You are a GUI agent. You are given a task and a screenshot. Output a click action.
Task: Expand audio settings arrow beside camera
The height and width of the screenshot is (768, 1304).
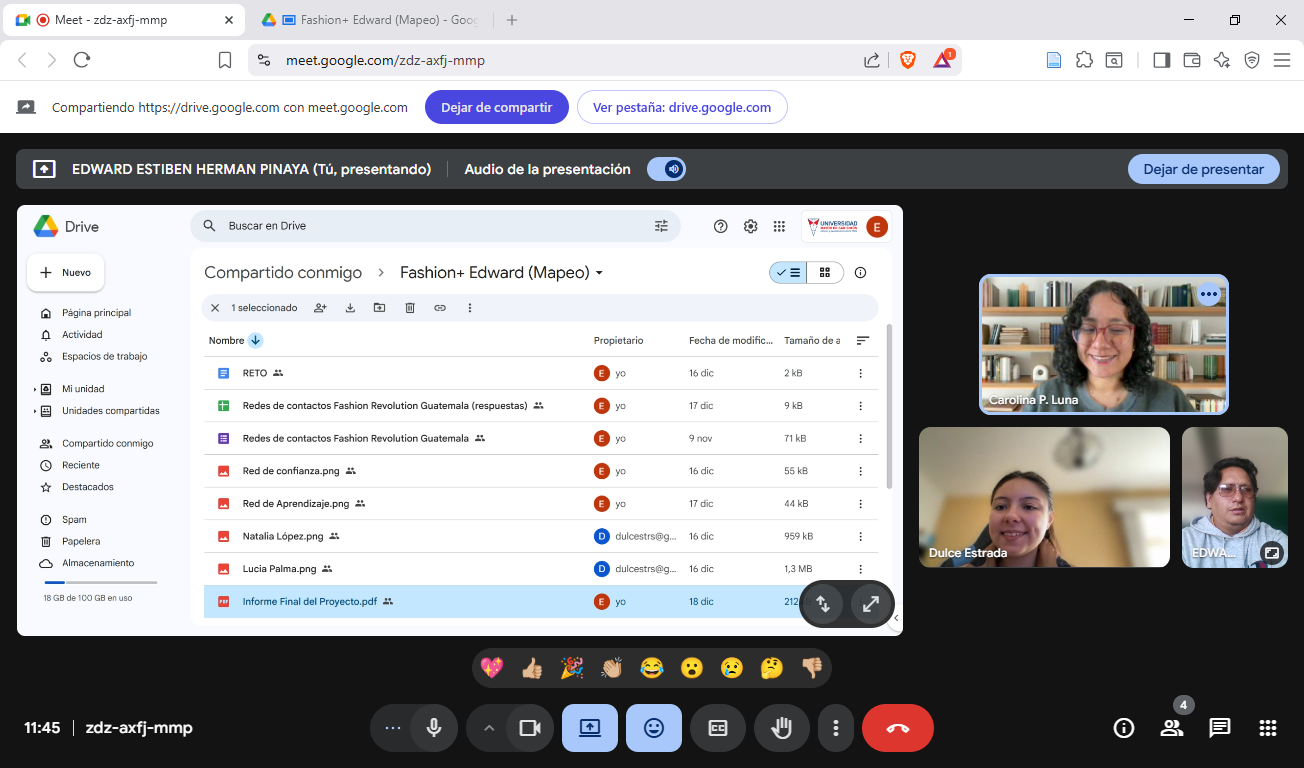point(489,728)
